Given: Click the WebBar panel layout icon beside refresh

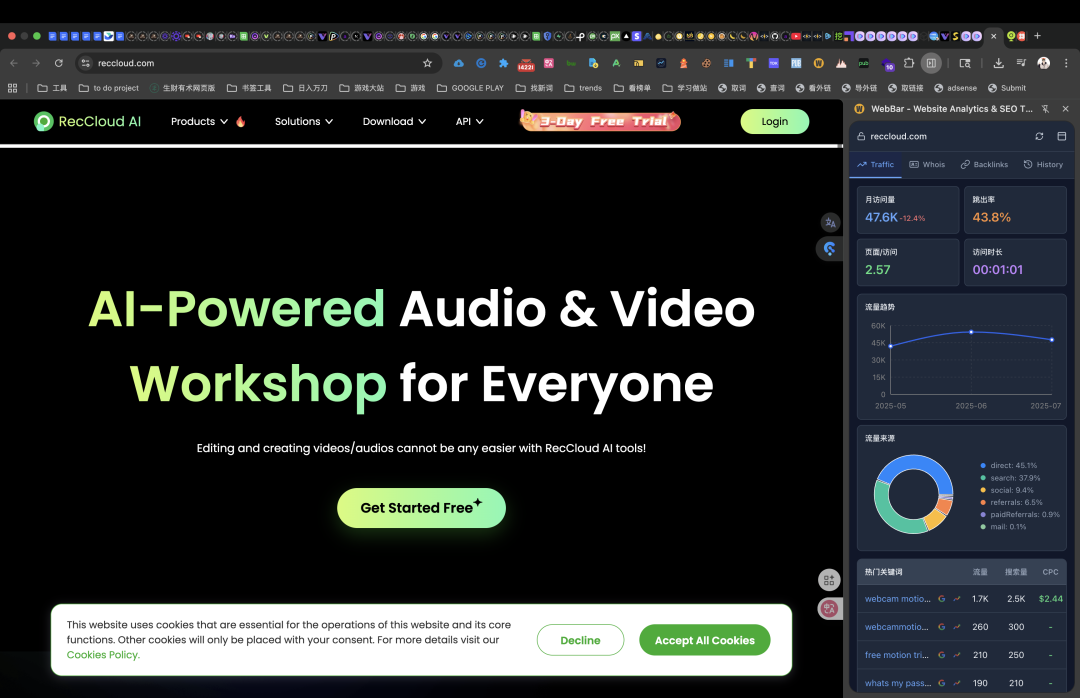Looking at the screenshot, I should 1061,136.
